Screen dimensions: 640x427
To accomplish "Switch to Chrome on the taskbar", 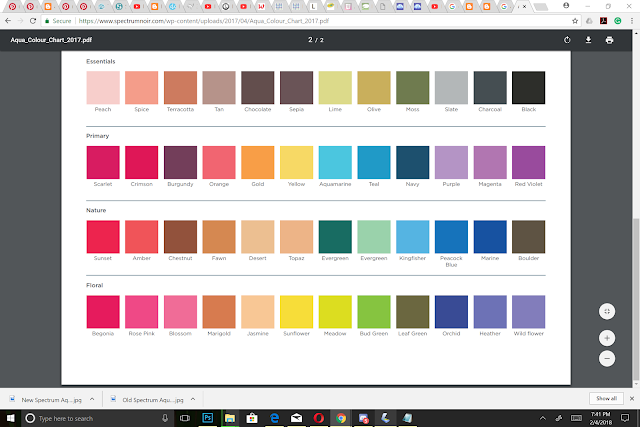I will coord(341,418).
